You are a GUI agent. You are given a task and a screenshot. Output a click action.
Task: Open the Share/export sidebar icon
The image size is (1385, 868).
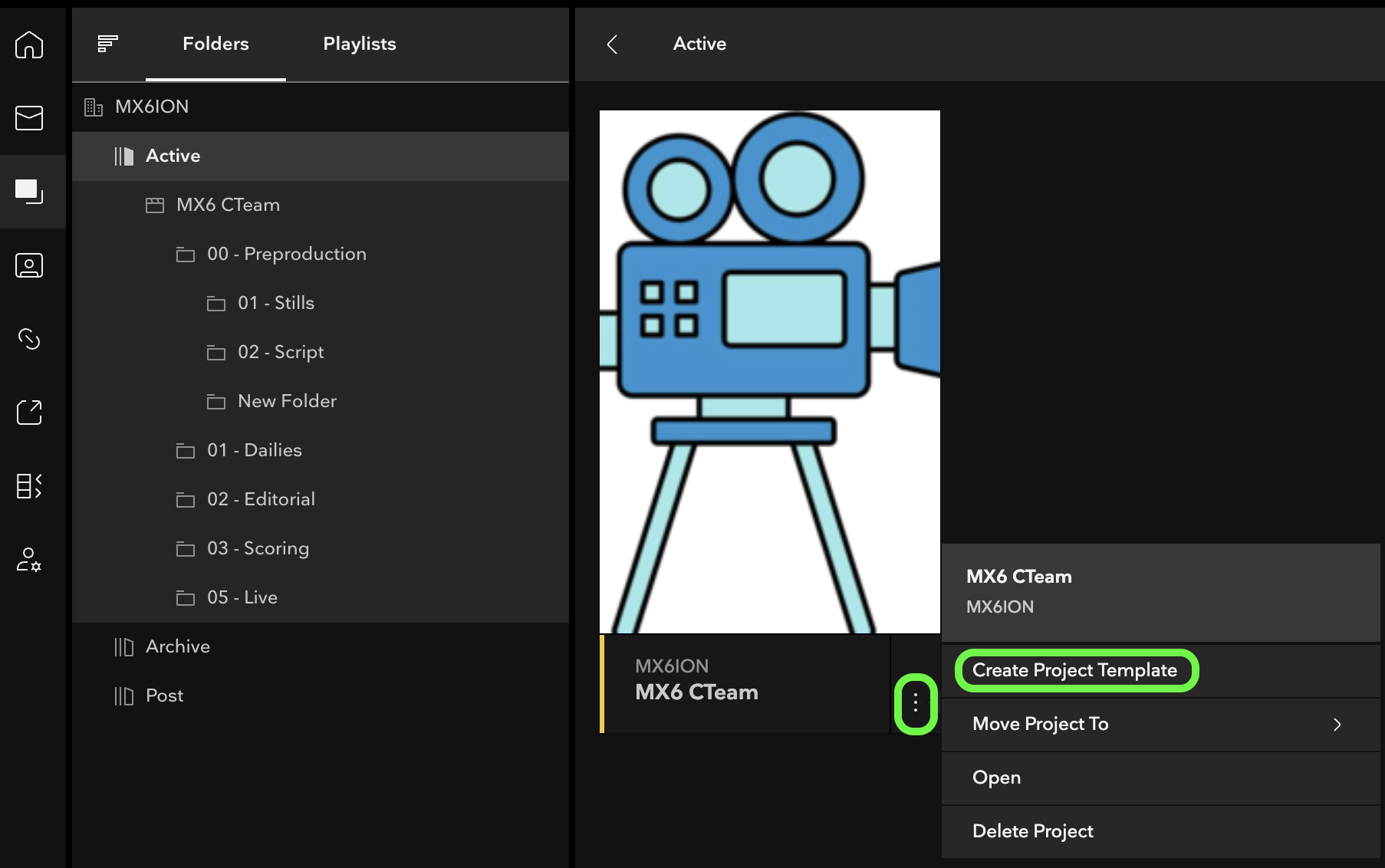click(29, 413)
